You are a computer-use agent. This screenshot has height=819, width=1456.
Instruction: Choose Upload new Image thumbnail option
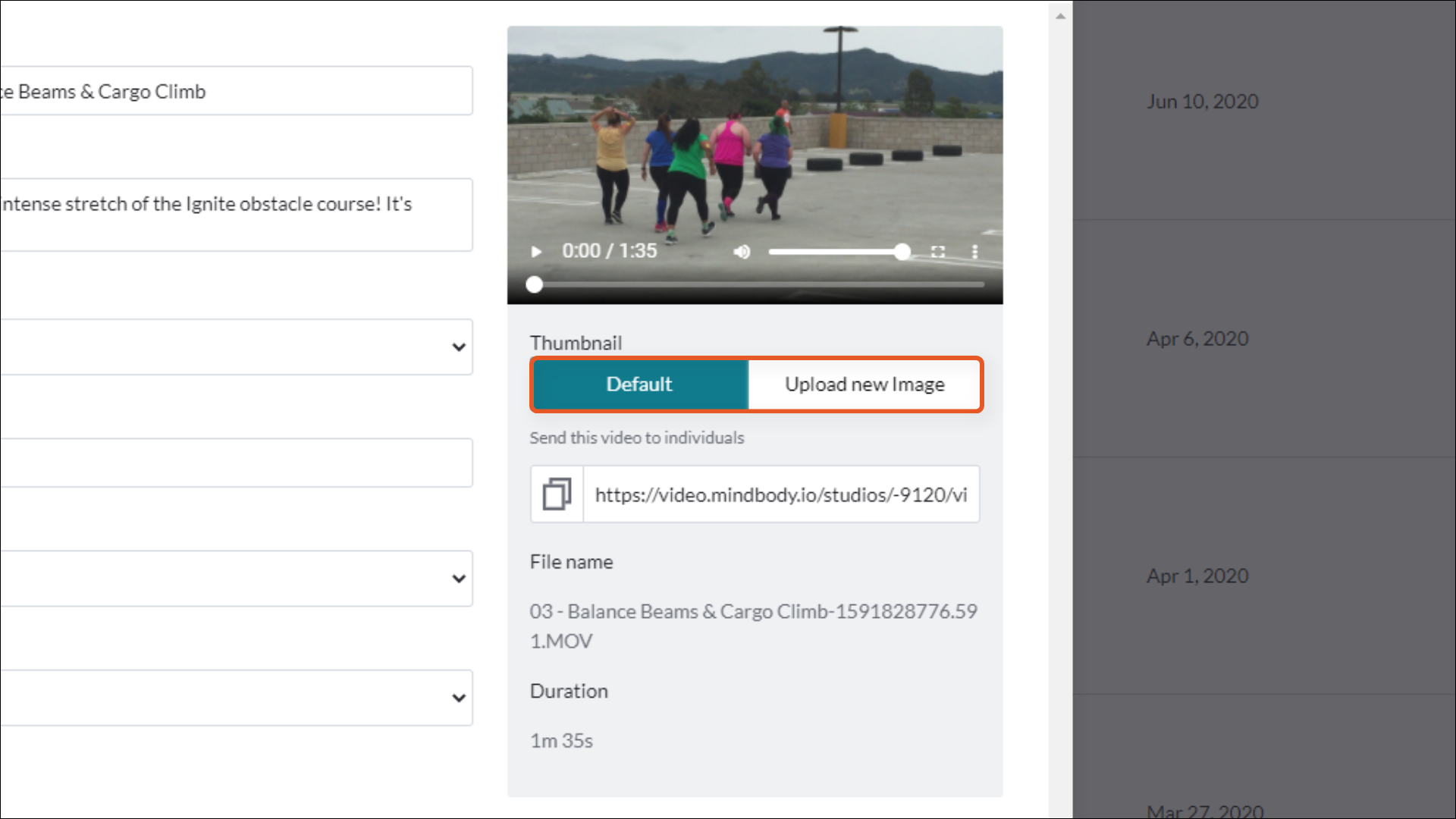864,384
